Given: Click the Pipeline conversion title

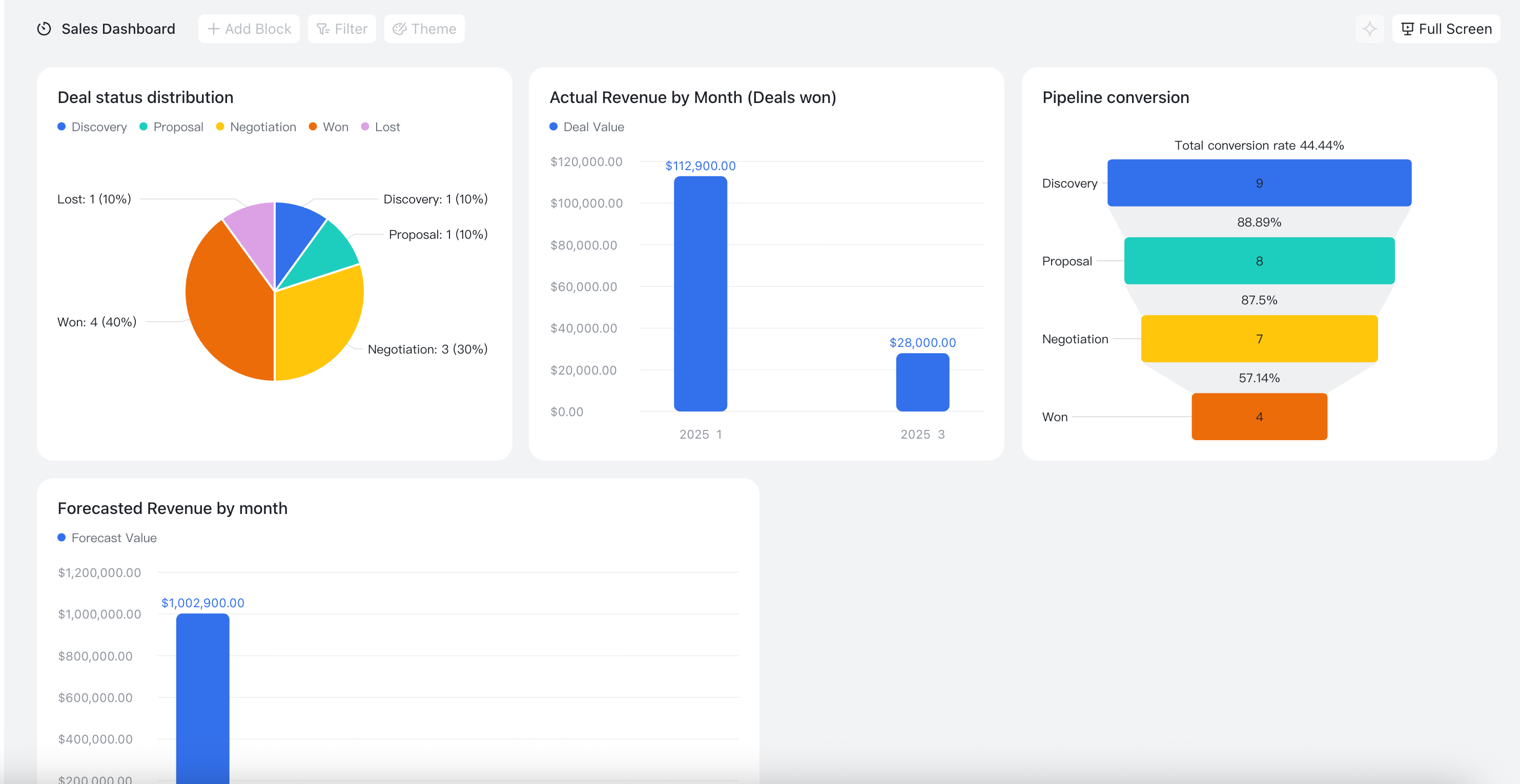Looking at the screenshot, I should [1115, 97].
